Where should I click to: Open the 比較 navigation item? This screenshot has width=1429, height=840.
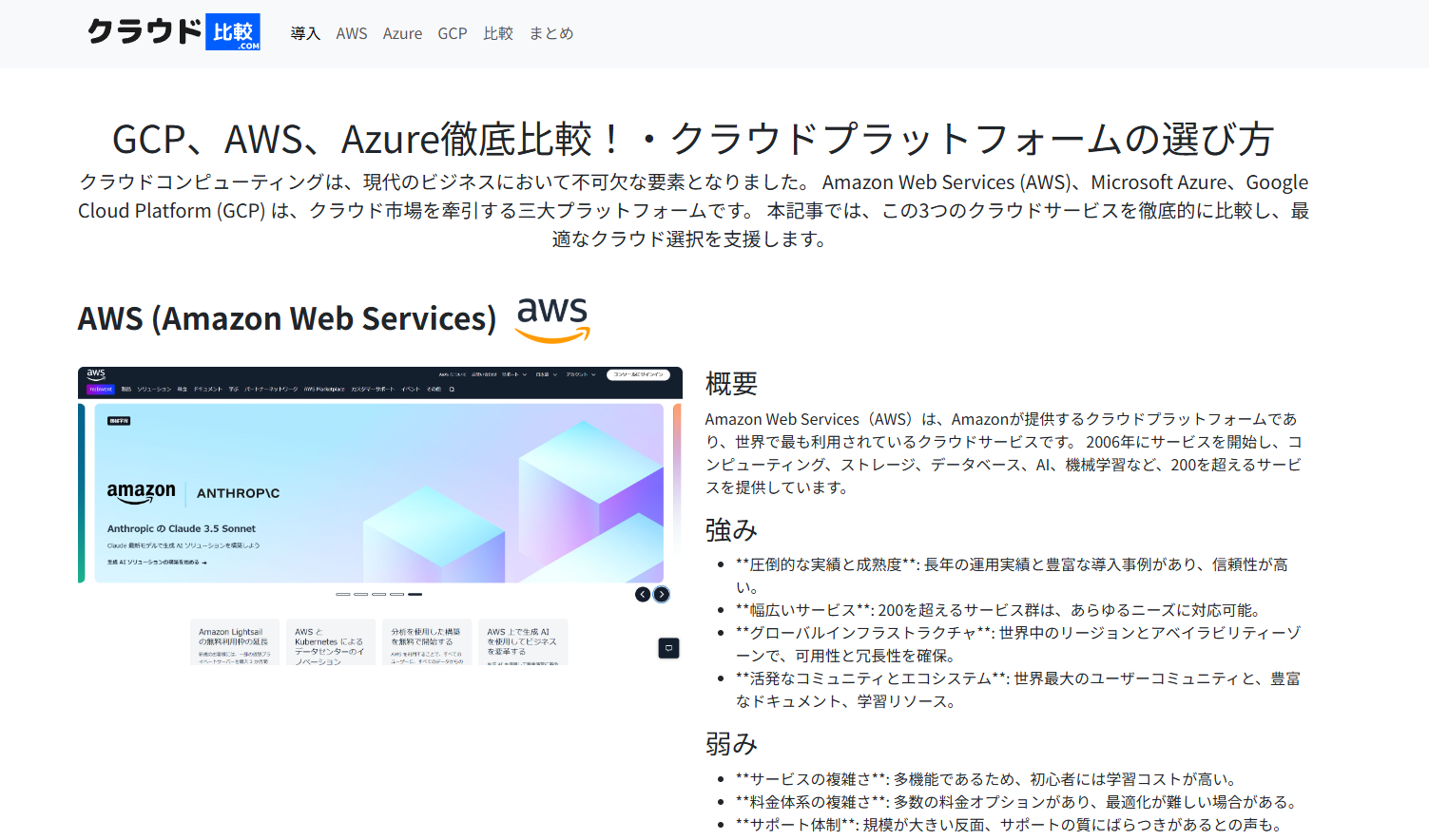(x=498, y=33)
